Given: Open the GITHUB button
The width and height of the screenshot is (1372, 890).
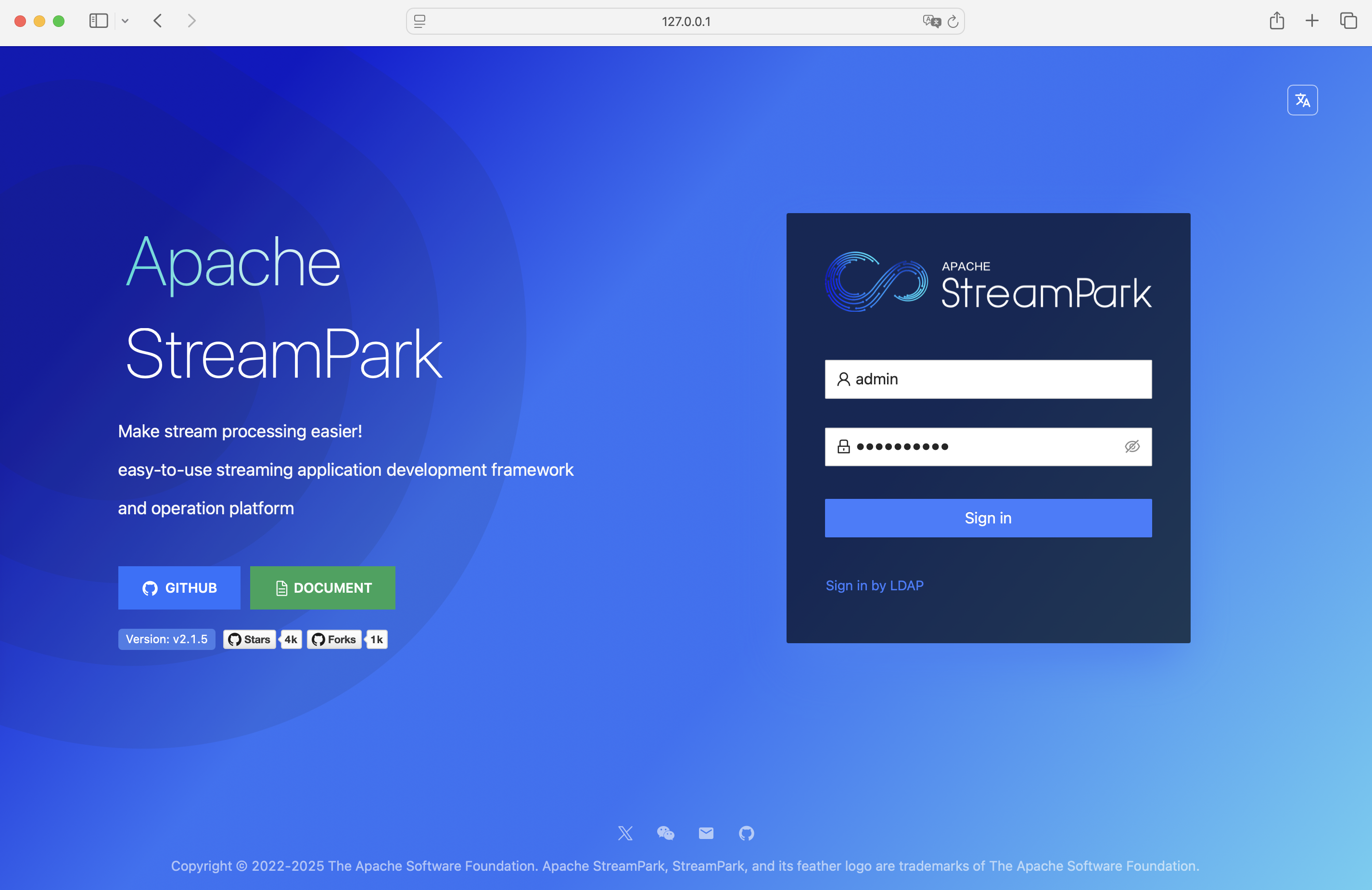Looking at the screenshot, I should (179, 587).
